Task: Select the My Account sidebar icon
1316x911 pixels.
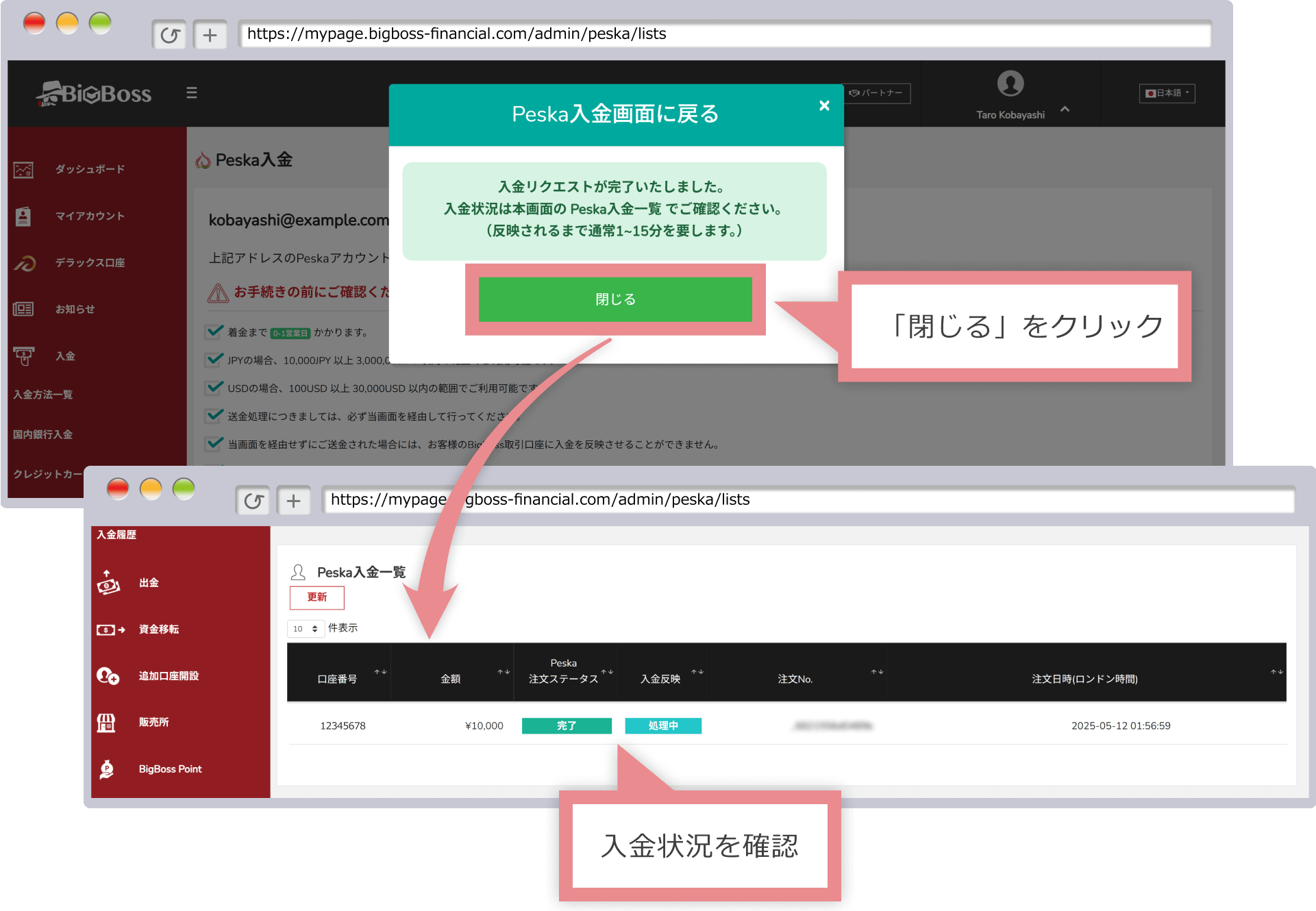Action: (23, 216)
